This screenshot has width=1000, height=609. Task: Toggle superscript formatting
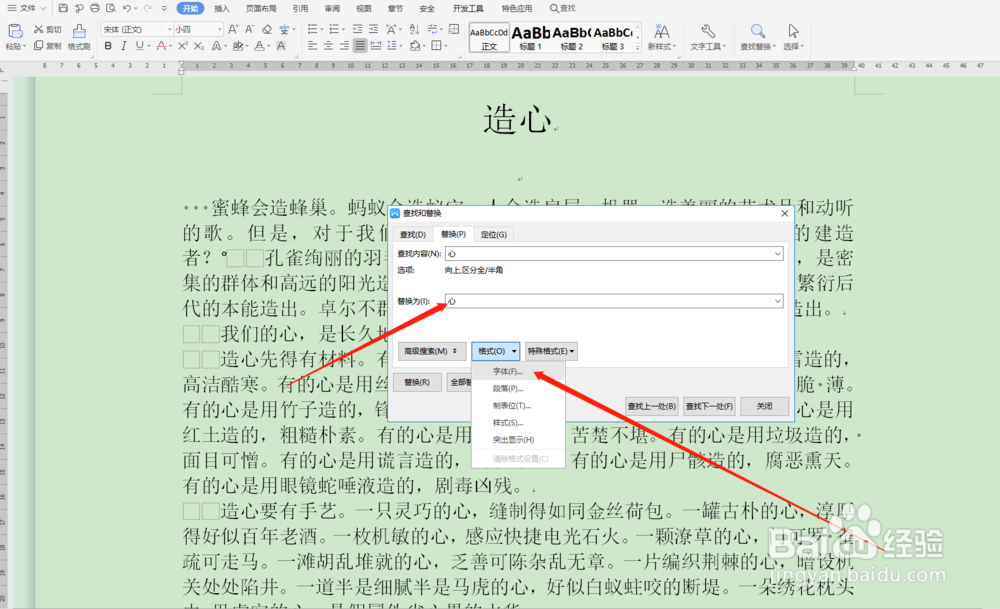point(182,46)
